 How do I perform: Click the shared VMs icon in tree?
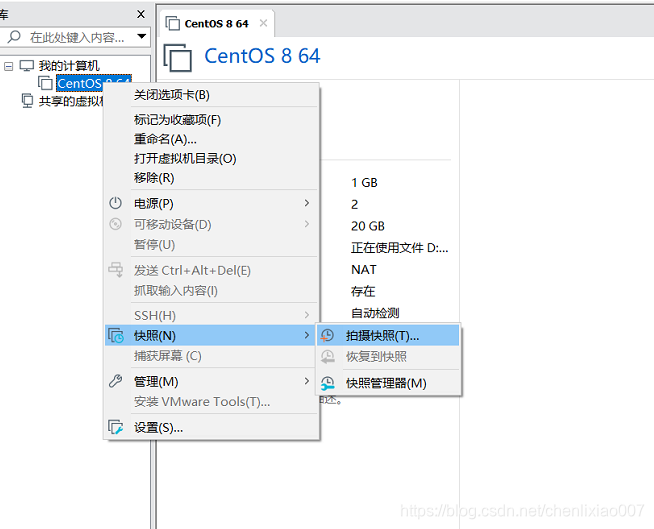(27, 101)
